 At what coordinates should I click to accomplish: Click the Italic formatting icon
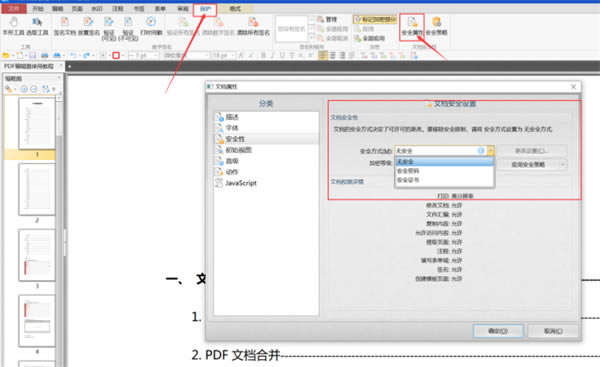click(273, 55)
